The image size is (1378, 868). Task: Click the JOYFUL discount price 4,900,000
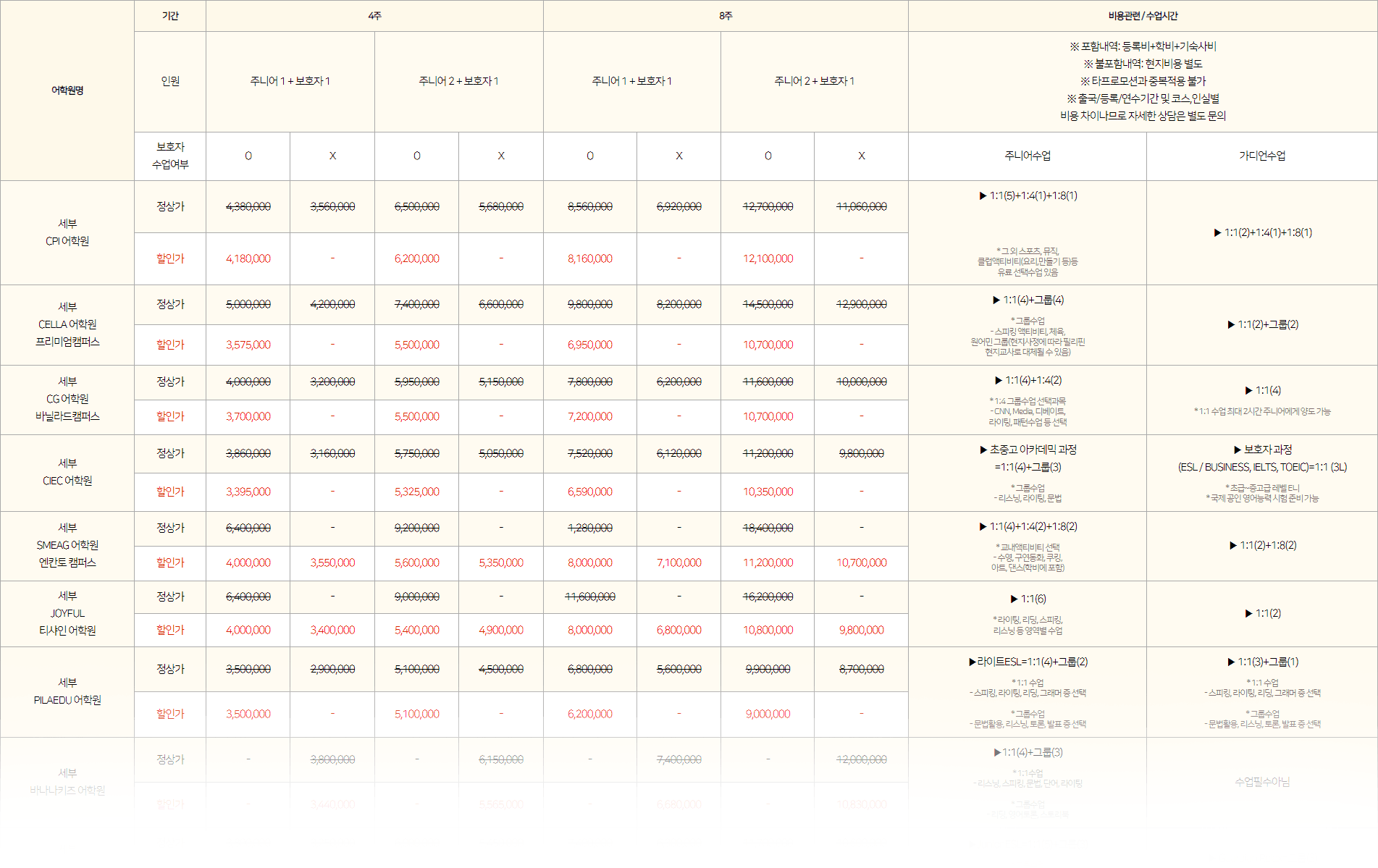[x=501, y=630]
